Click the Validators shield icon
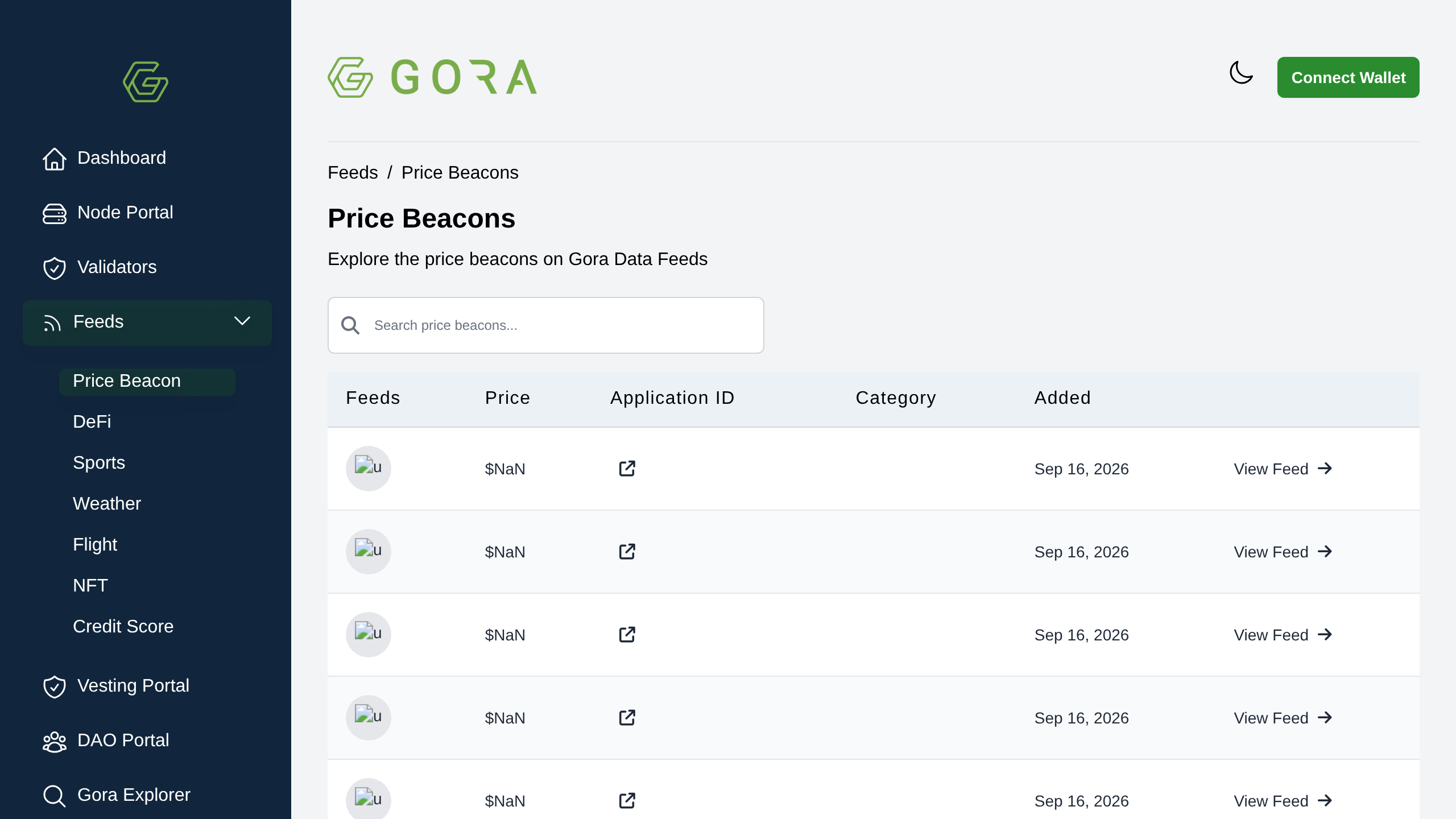Viewport: 1456px width, 819px height. [x=55, y=268]
